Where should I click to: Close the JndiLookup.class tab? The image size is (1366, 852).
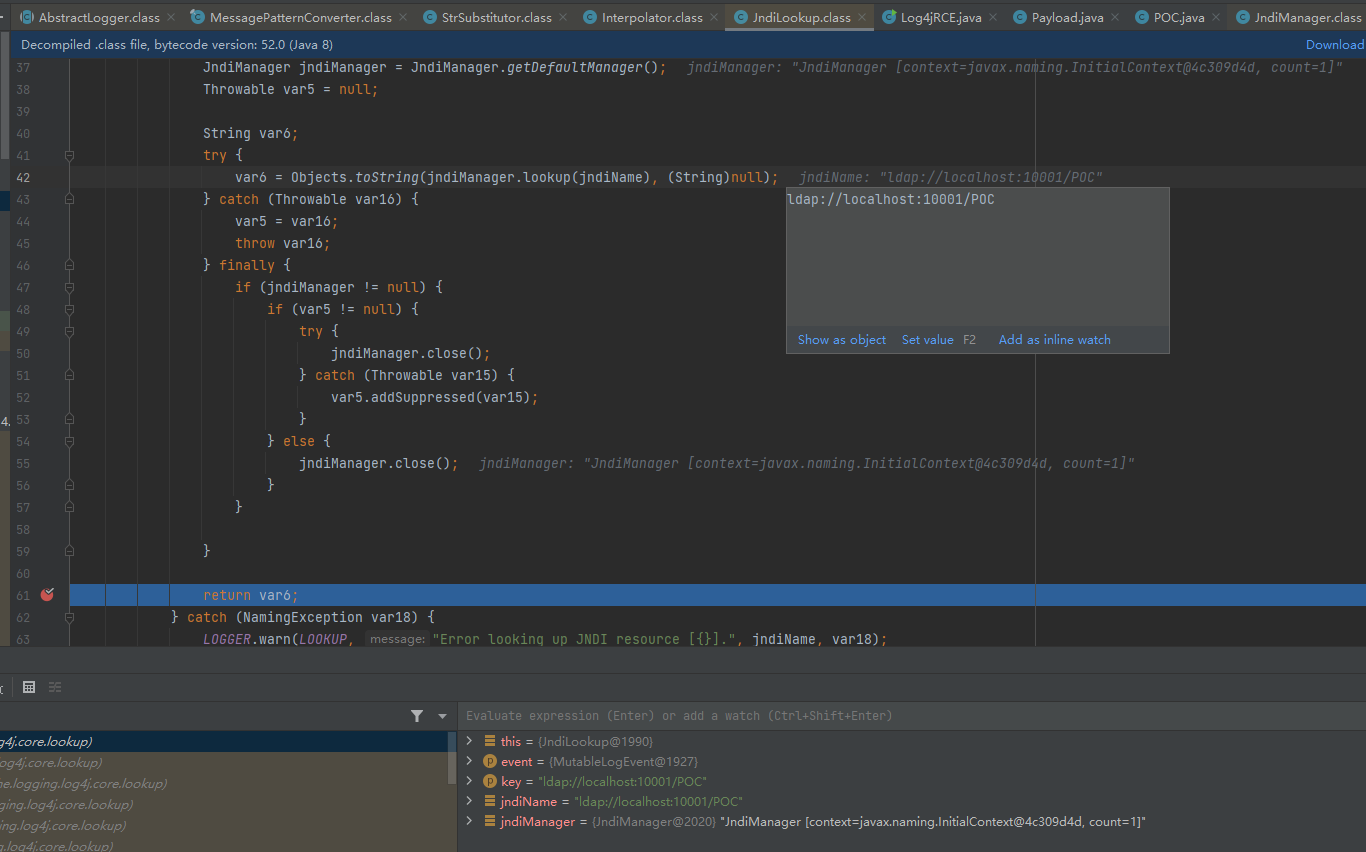[861, 18]
